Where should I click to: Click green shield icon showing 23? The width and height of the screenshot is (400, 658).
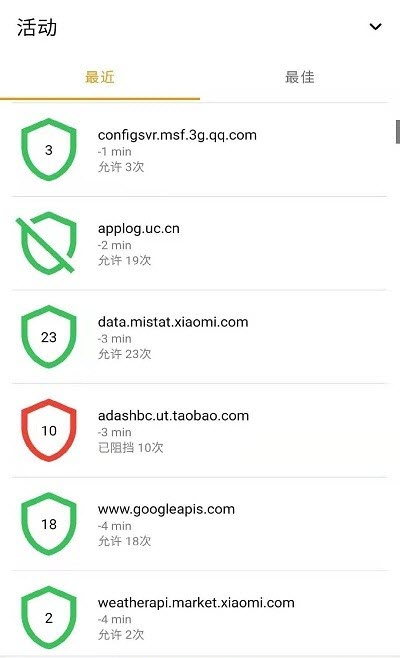49,337
